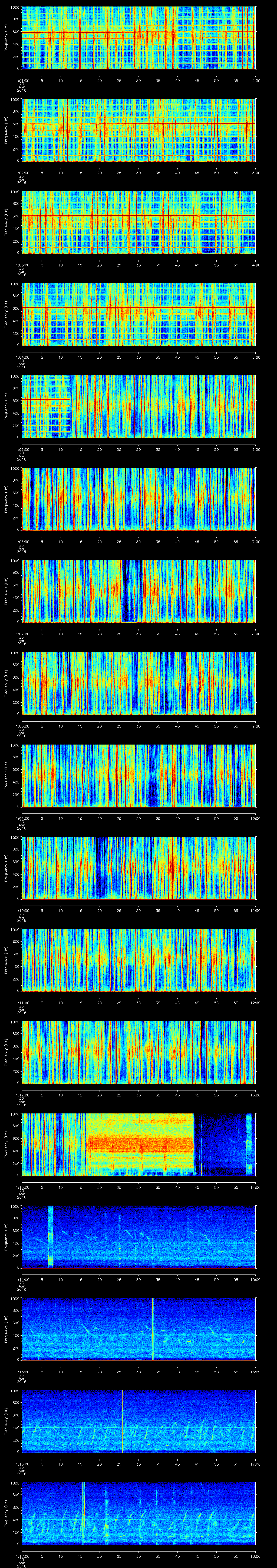The width and height of the screenshot is (277, 1568).
Task: Click the red vertical line in the 1:15:00 spectrogram
Action: pos(153,1329)
